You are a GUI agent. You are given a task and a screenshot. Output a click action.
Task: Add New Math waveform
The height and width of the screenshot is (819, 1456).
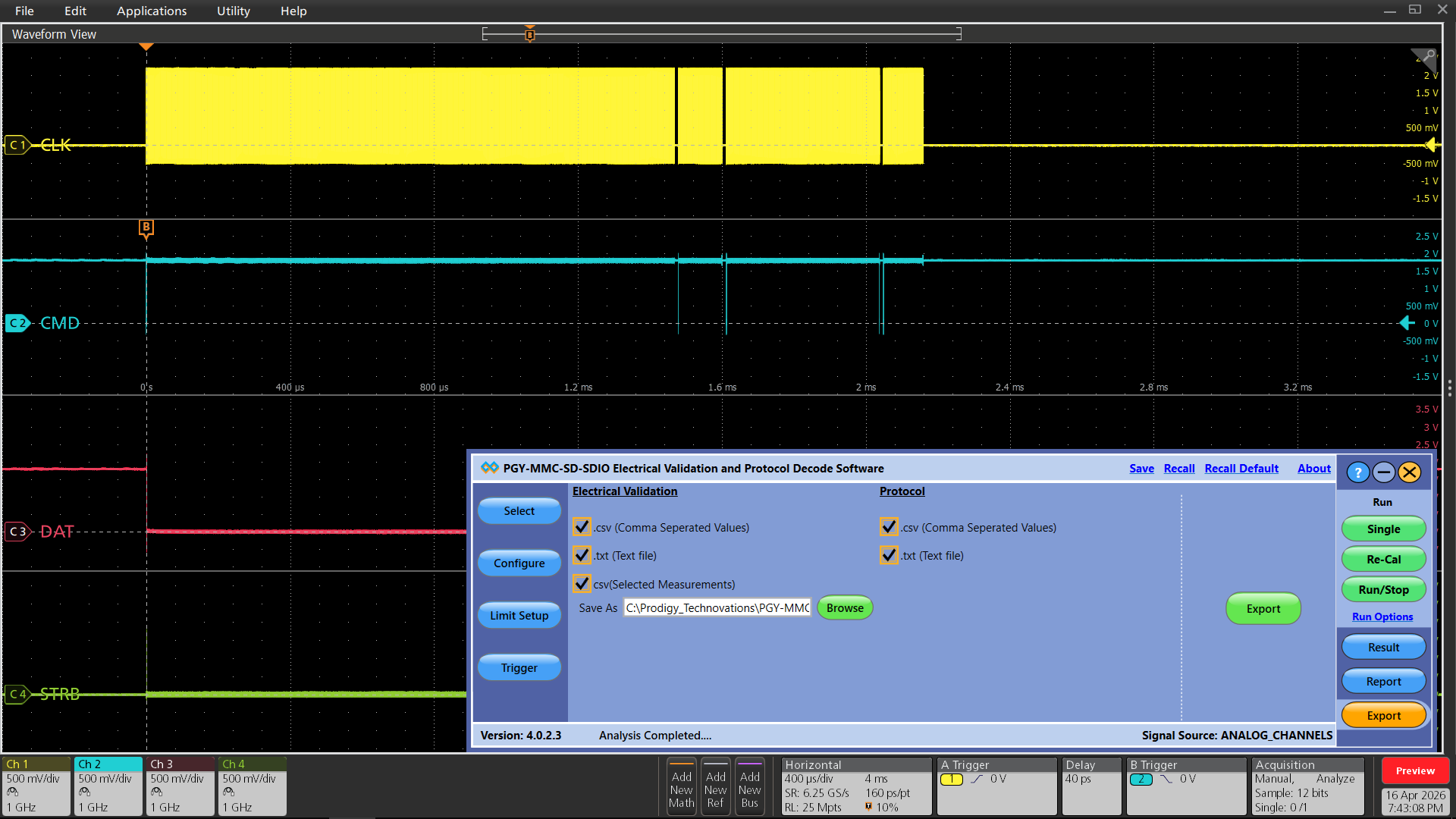tap(681, 789)
